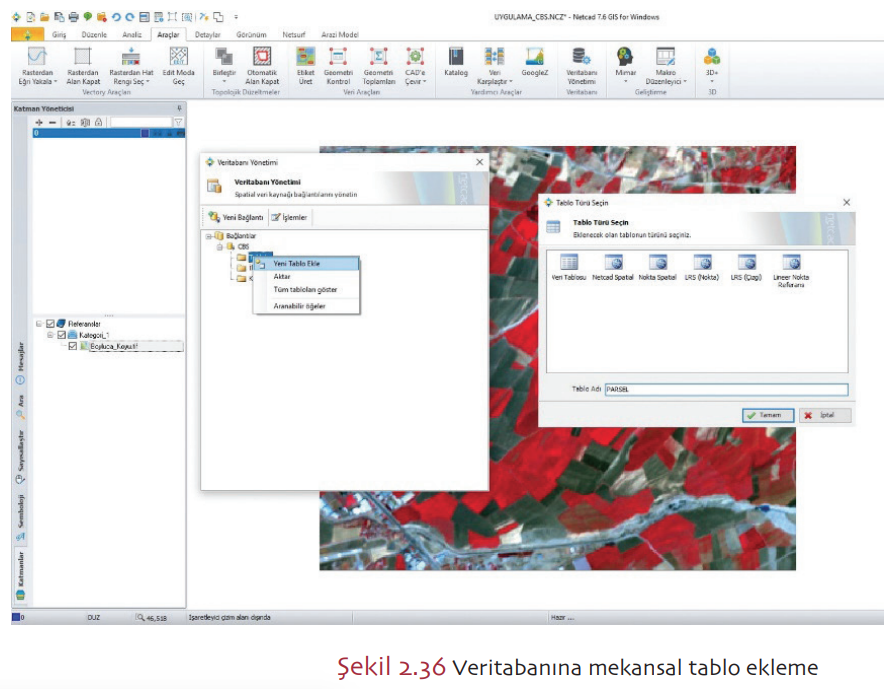Toggle the Kategori_1 checkbox
The width and height of the screenshot is (884, 689).
pyautogui.click(x=61, y=335)
